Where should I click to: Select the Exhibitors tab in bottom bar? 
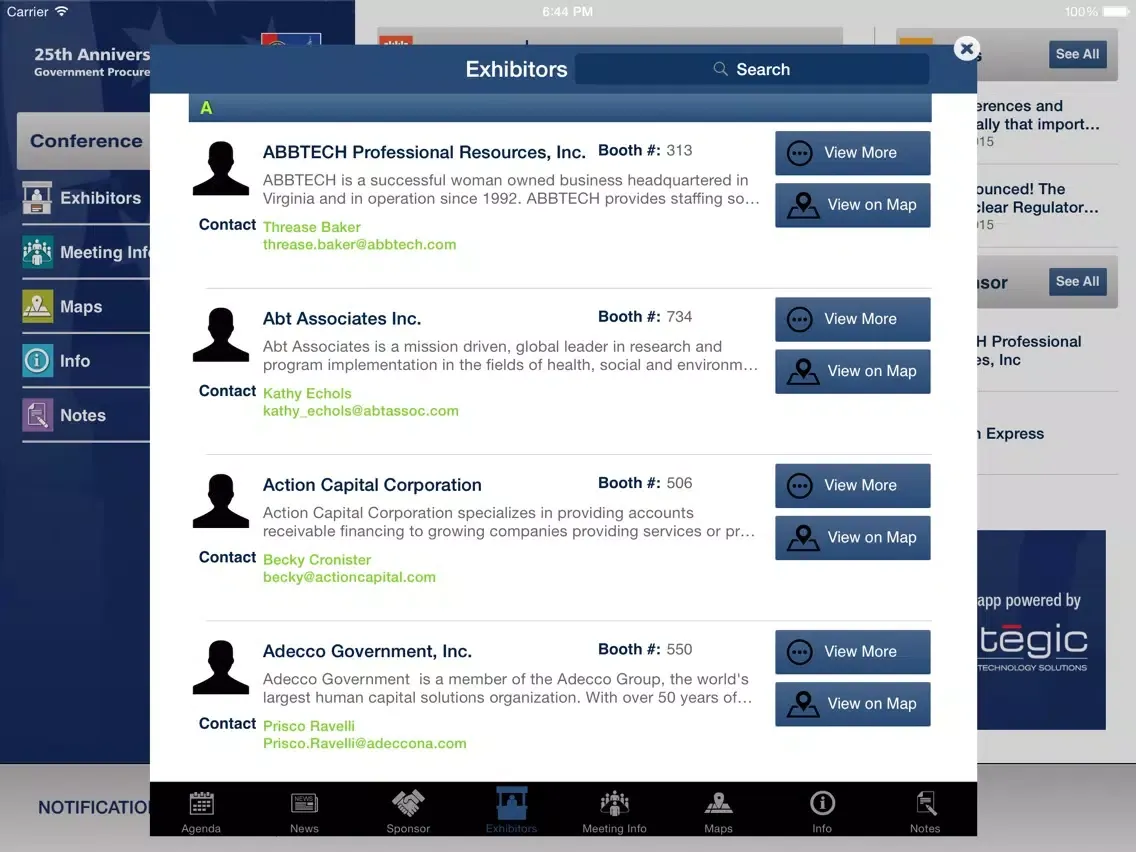pos(511,811)
